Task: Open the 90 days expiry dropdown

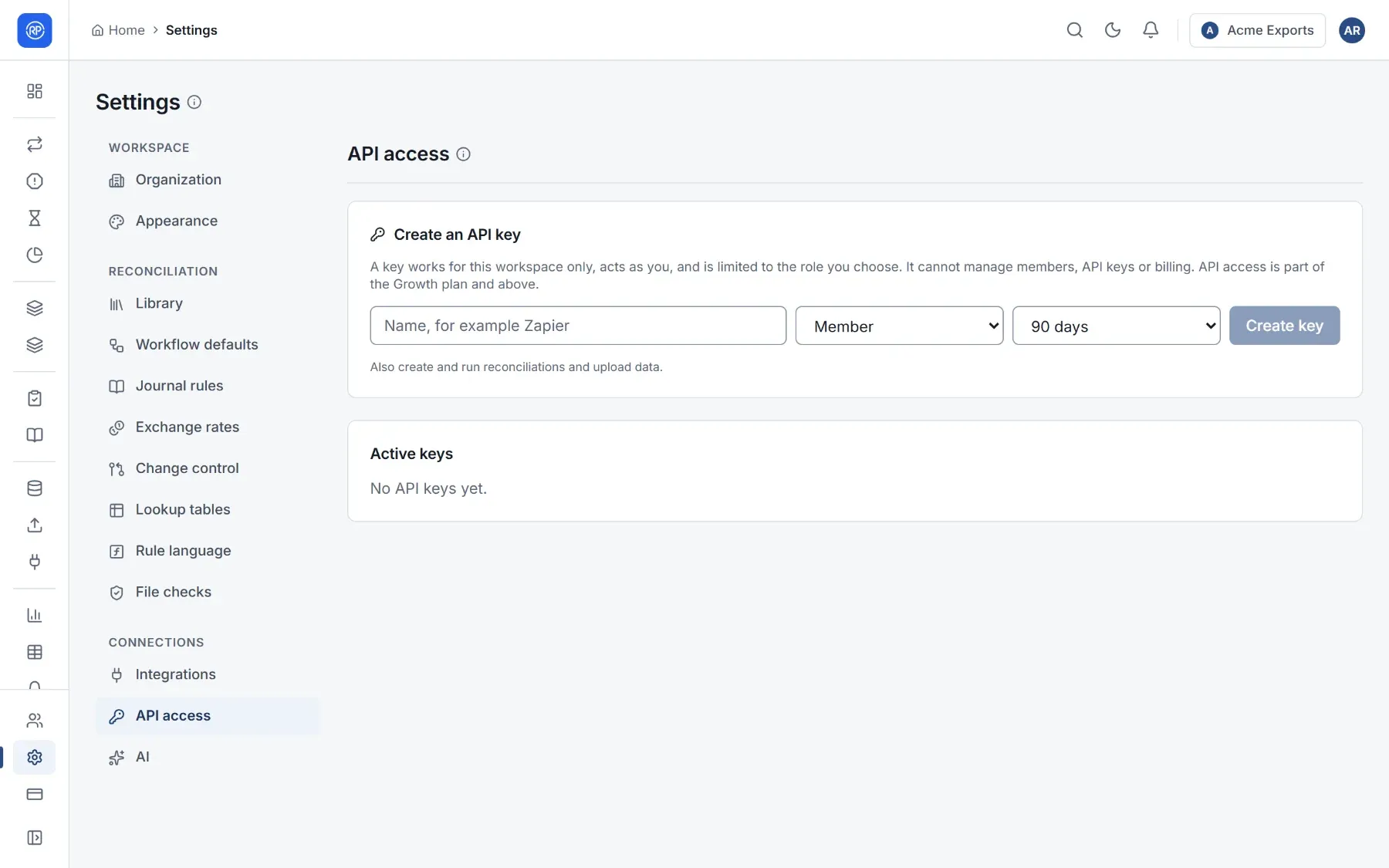Action: 1117,326
